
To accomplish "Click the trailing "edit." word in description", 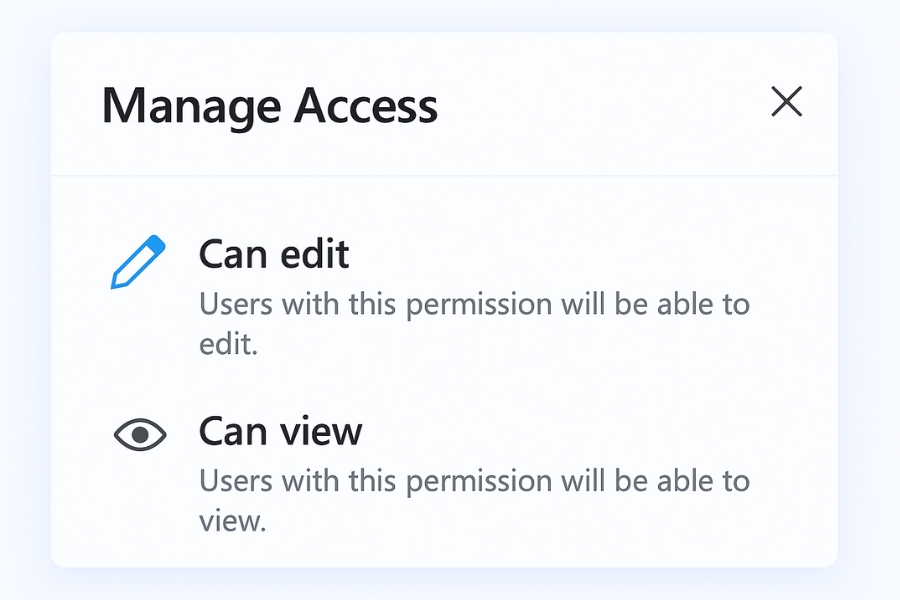I will pyautogui.click(x=229, y=345).
